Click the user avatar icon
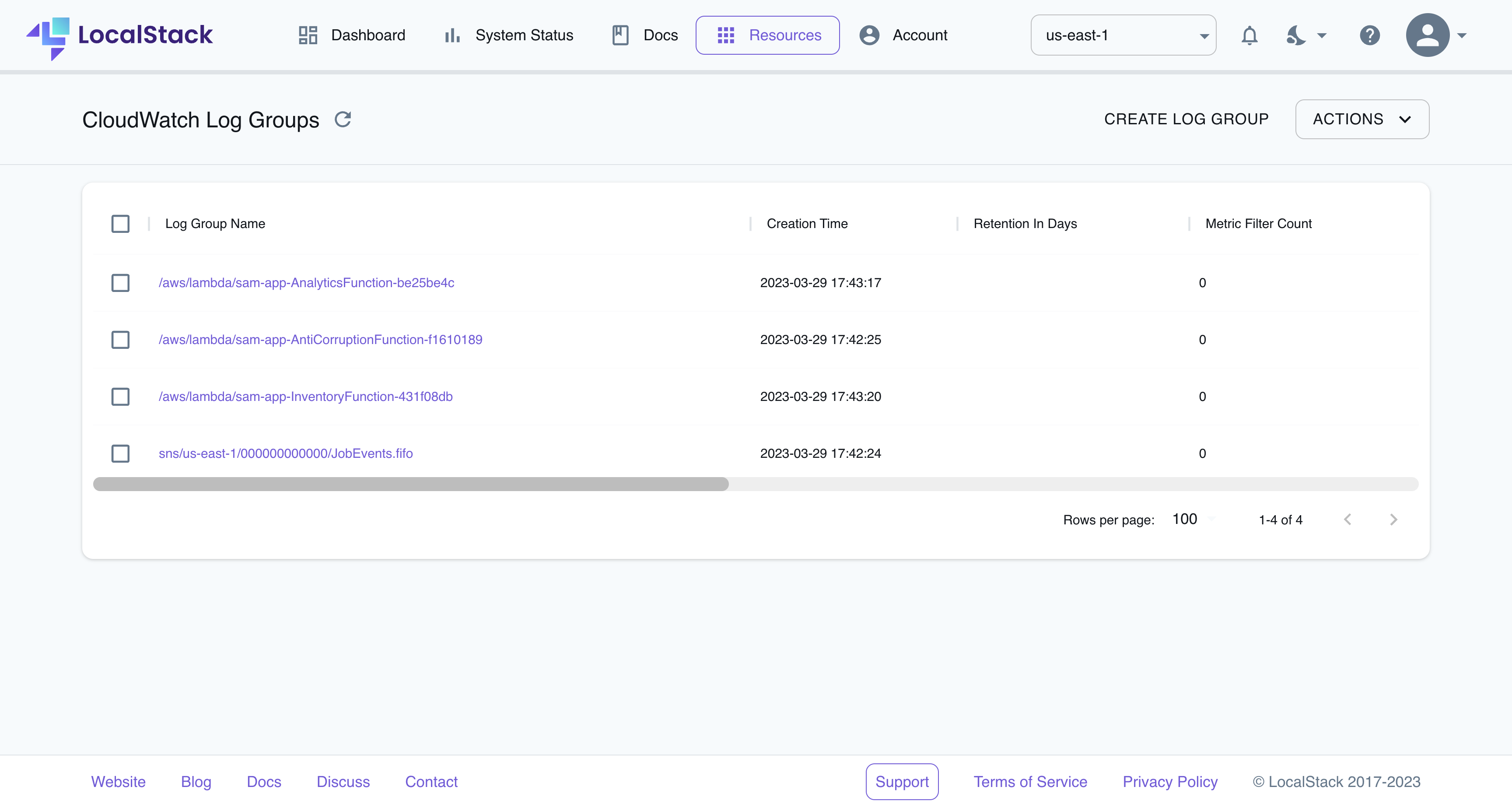 1427,36
